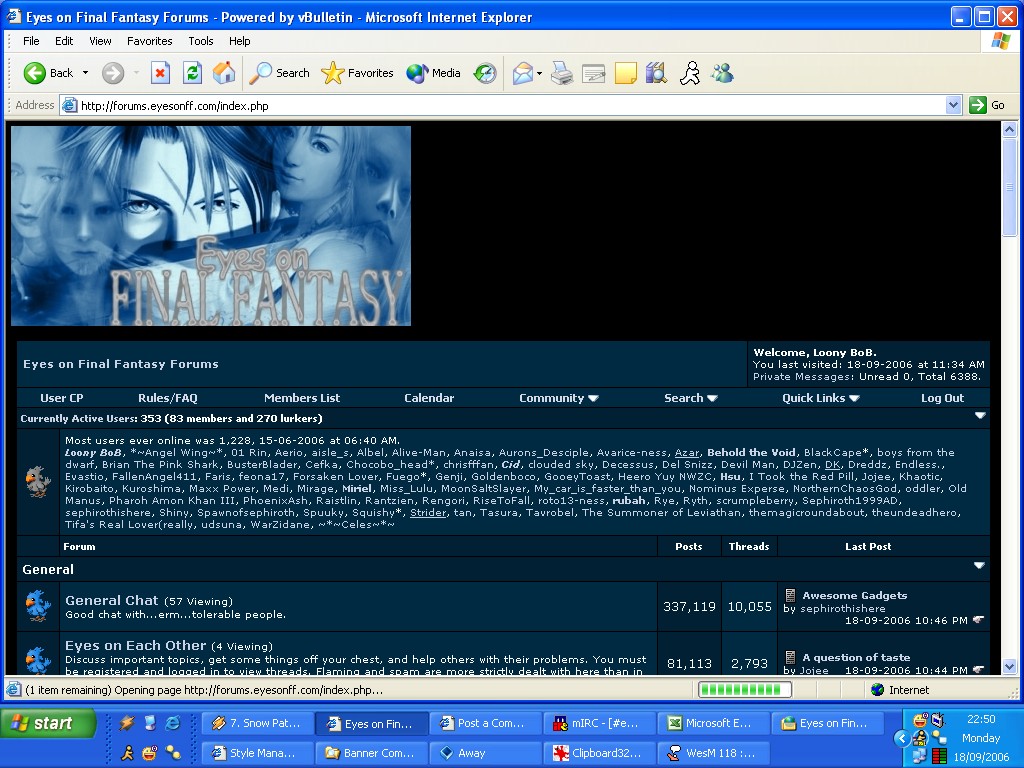Click the Back arrow toolbar button

pyautogui.click(x=48, y=73)
